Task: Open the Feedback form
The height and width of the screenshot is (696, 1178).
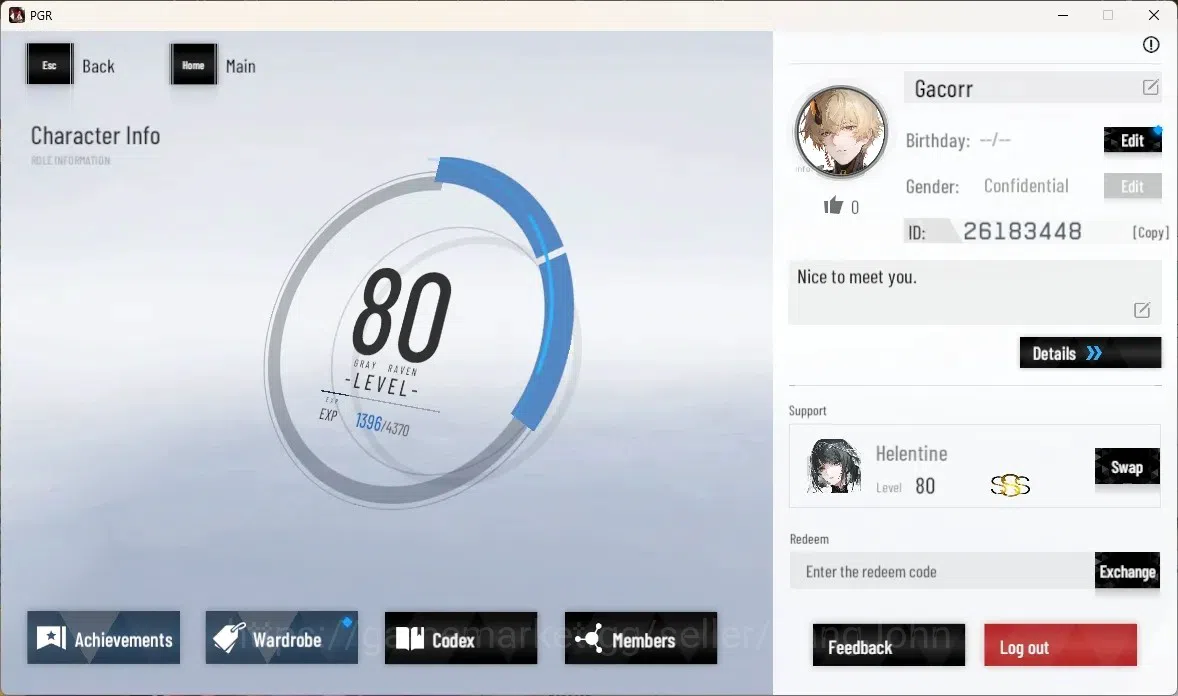Action: (889, 646)
